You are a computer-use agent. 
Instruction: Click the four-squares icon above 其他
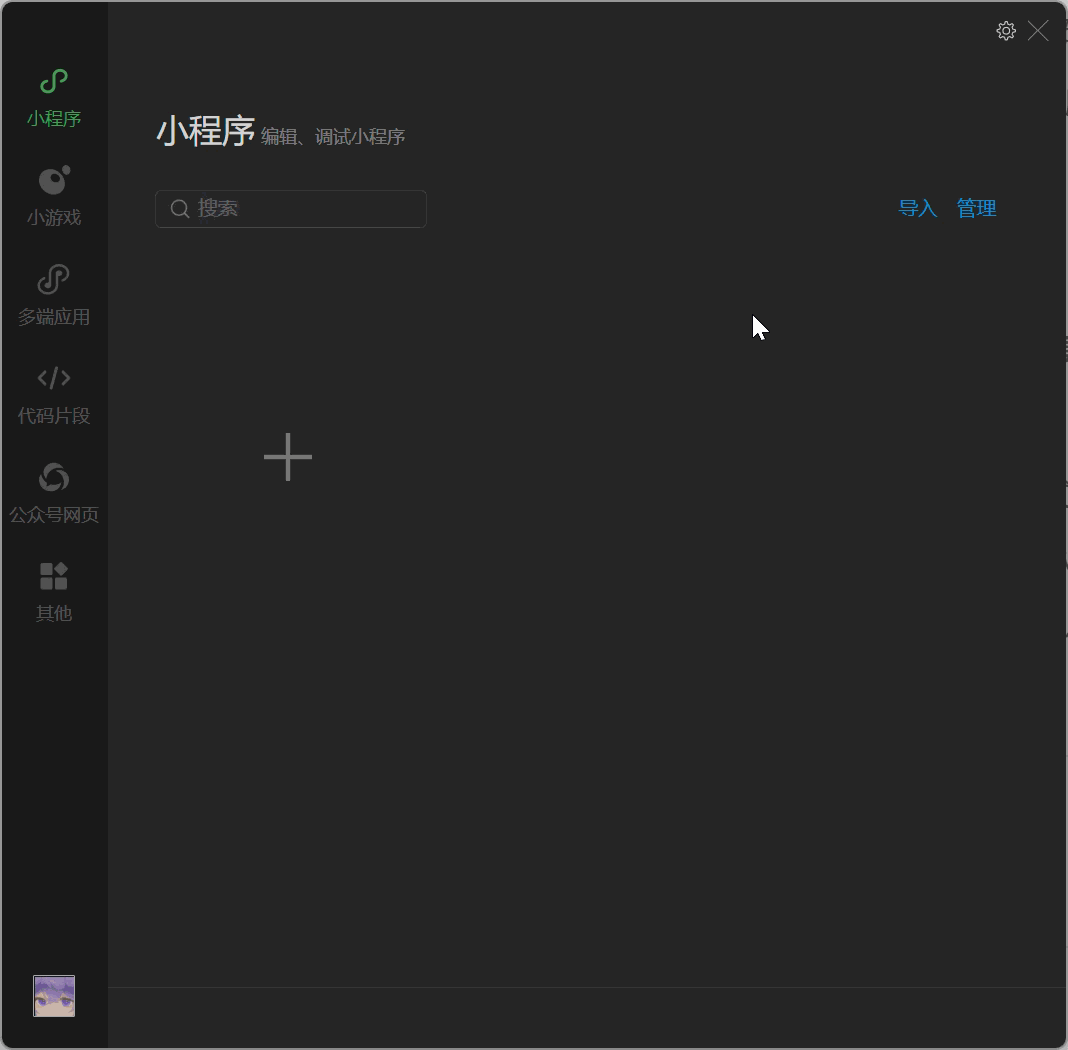point(53,576)
